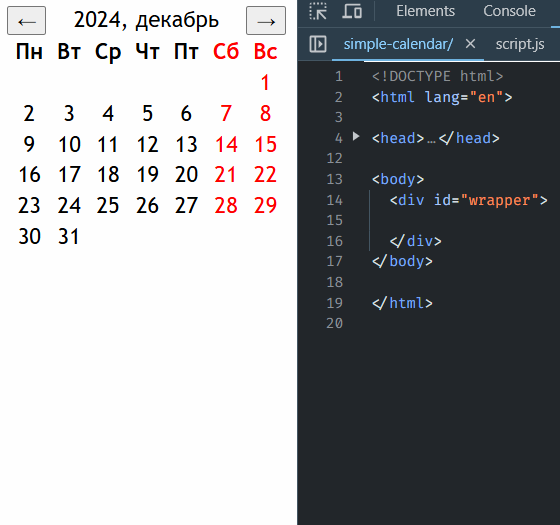Select day 13 in the calendar
This screenshot has height=525, width=560.
[186, 144]
